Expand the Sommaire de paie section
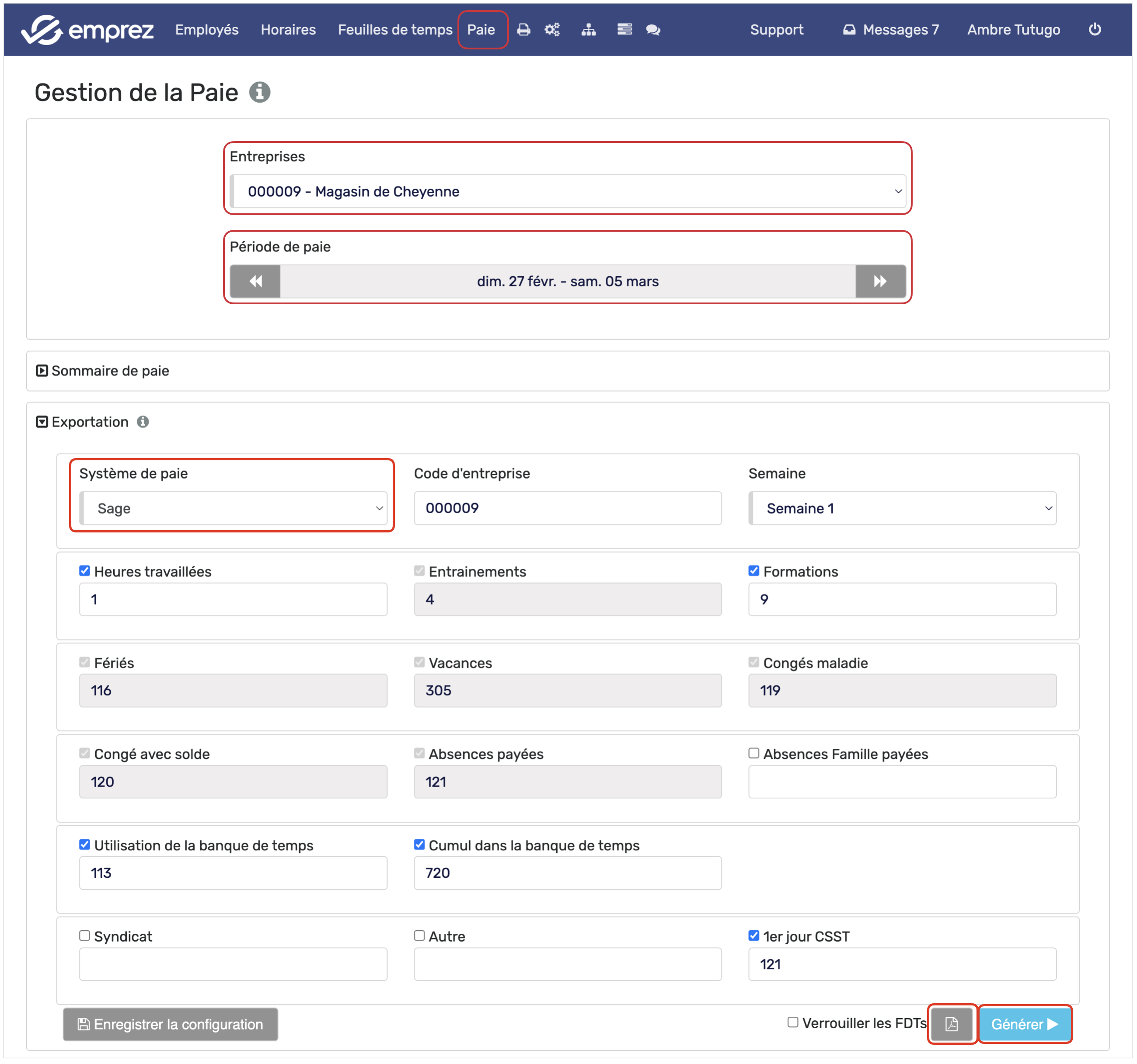 103,371
